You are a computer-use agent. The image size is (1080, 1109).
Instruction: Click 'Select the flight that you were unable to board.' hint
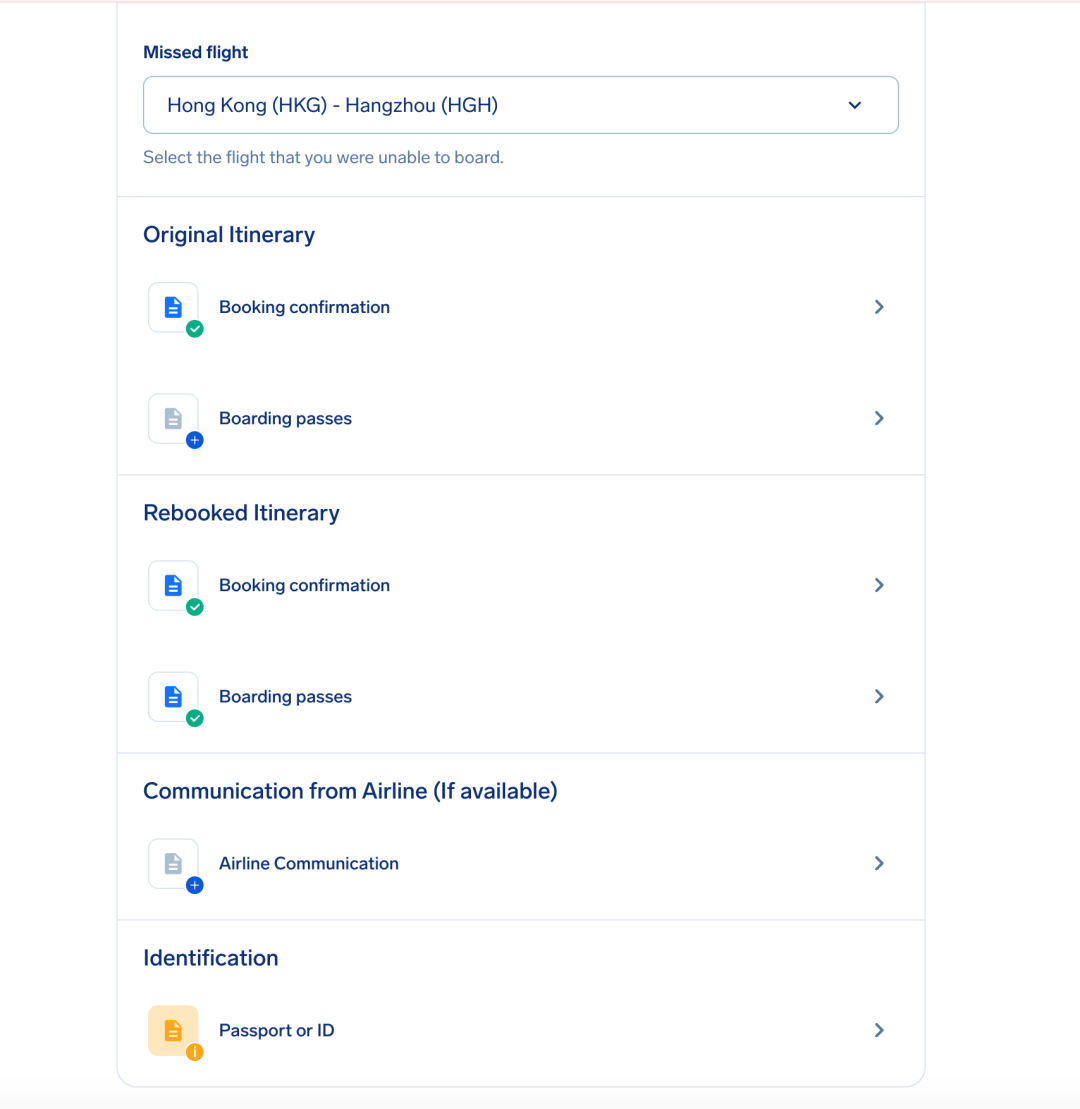[x=323, y=157]
